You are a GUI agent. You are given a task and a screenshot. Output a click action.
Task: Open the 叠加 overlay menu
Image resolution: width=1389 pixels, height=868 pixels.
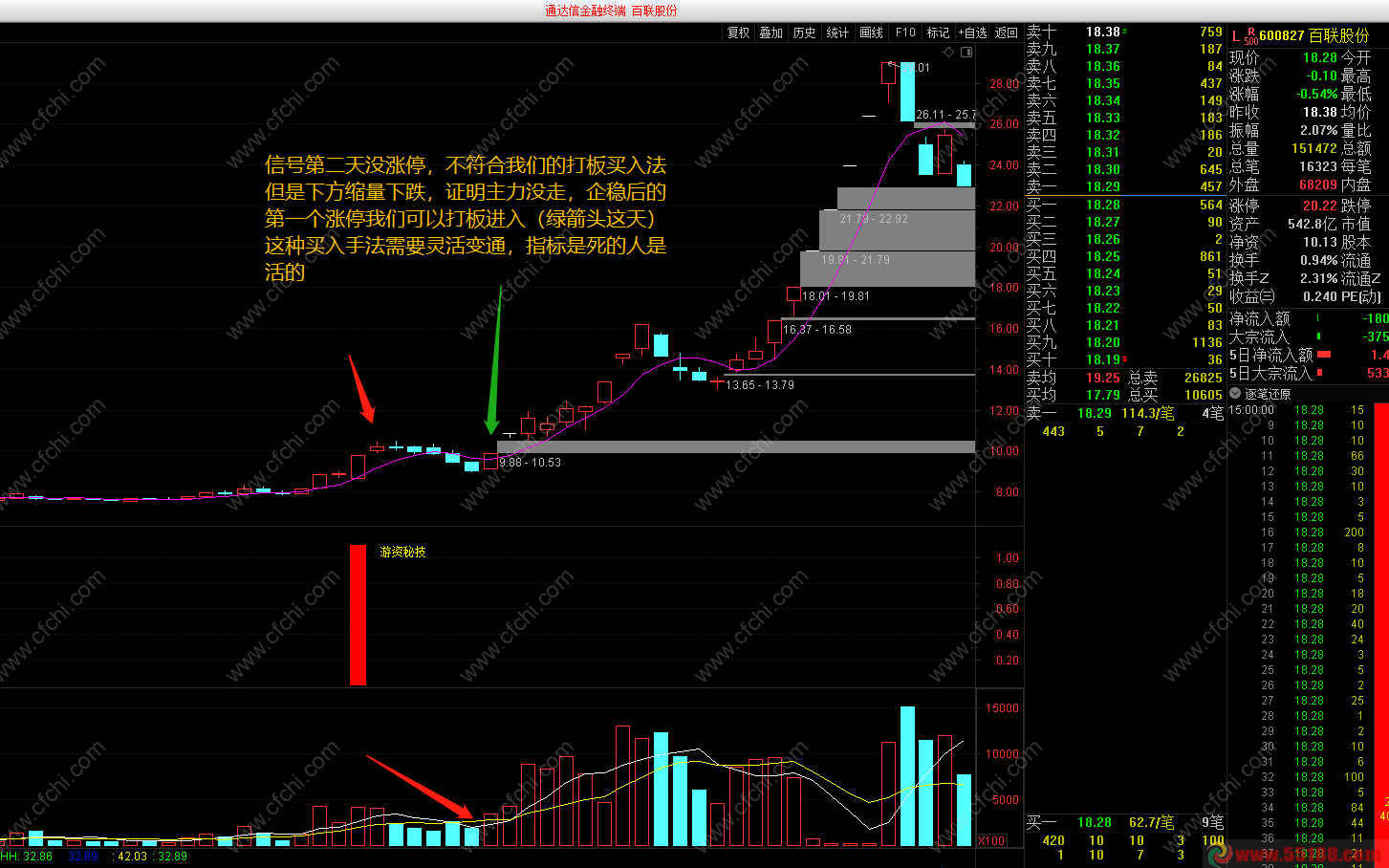click(771, 33)
